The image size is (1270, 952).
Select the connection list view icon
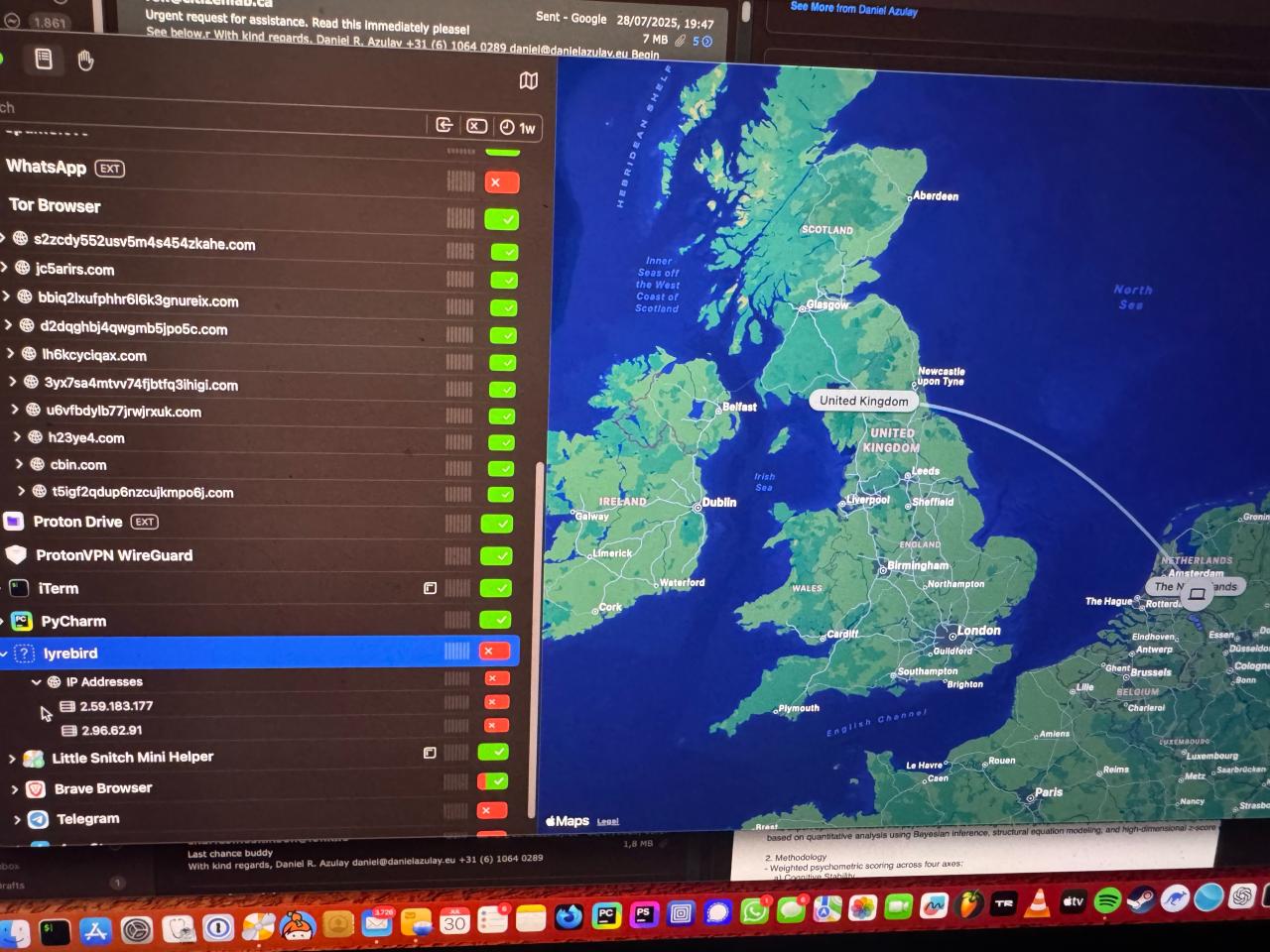44,59
